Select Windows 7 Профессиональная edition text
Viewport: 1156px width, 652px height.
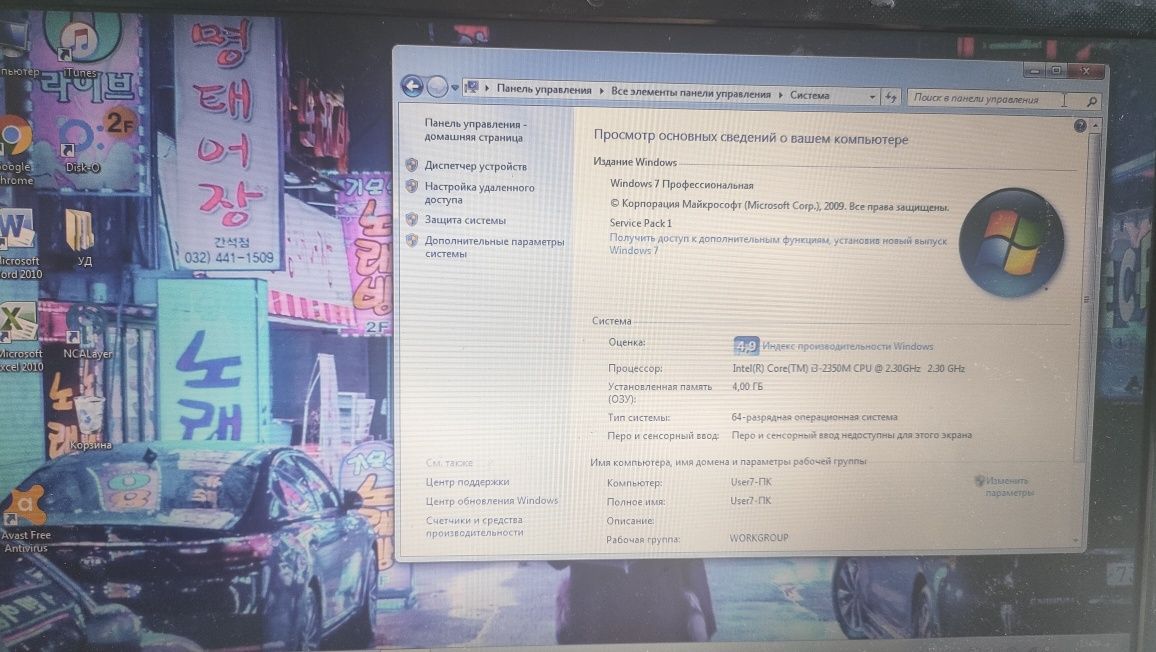click(x=682, y=184)
